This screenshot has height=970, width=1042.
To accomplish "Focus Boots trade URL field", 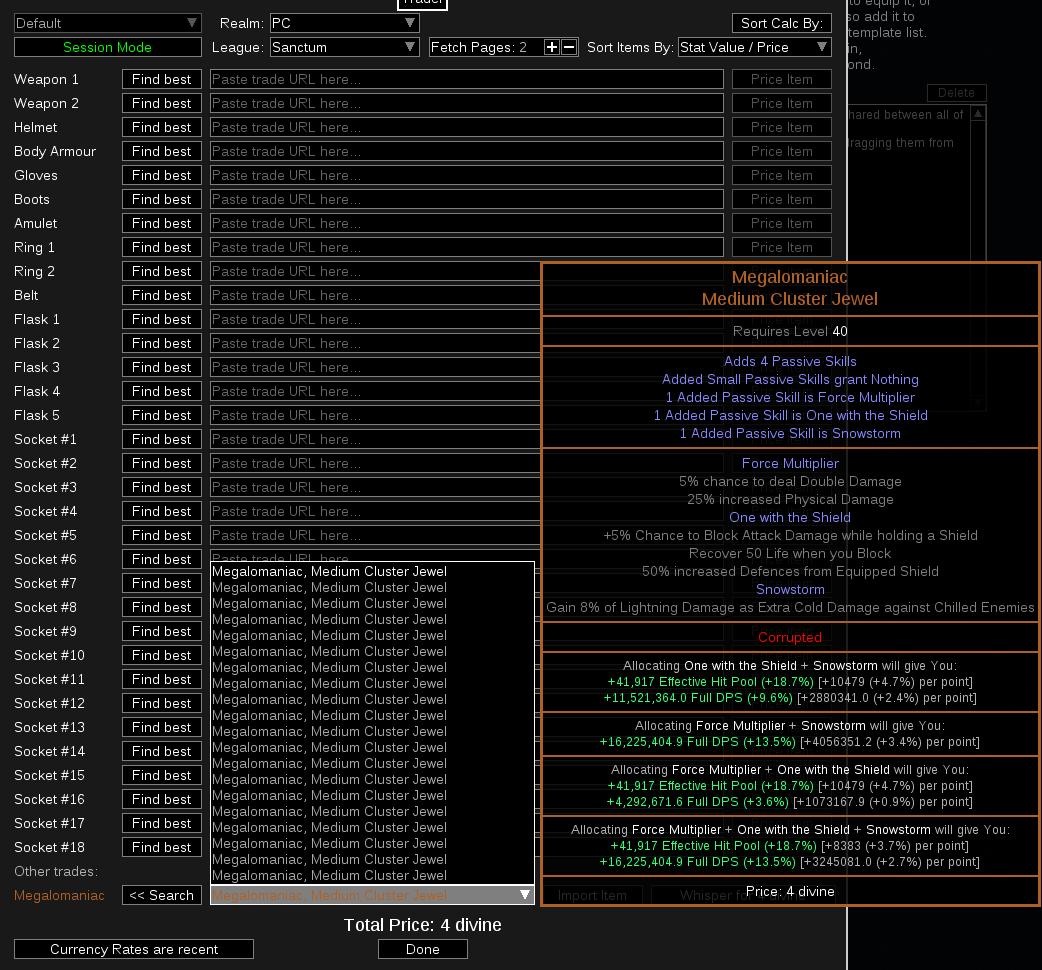I will pyautogui.click(x=467, y=199).
